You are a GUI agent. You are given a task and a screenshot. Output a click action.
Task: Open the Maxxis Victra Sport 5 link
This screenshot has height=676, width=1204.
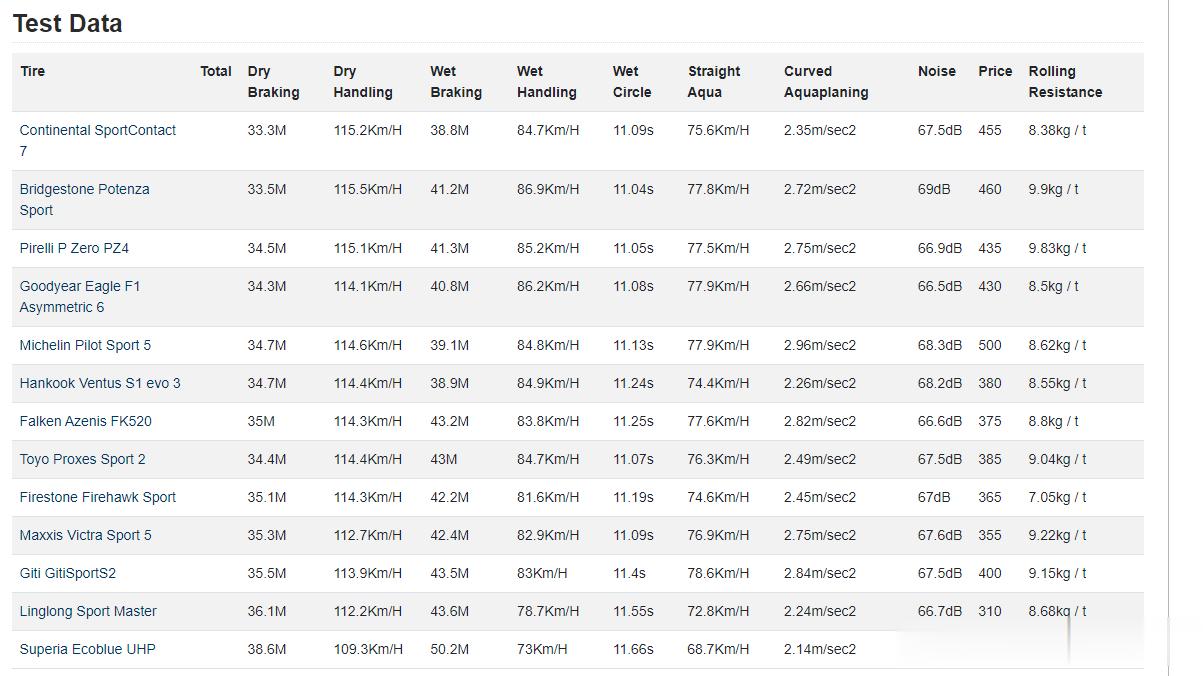(x=86, y=535)
